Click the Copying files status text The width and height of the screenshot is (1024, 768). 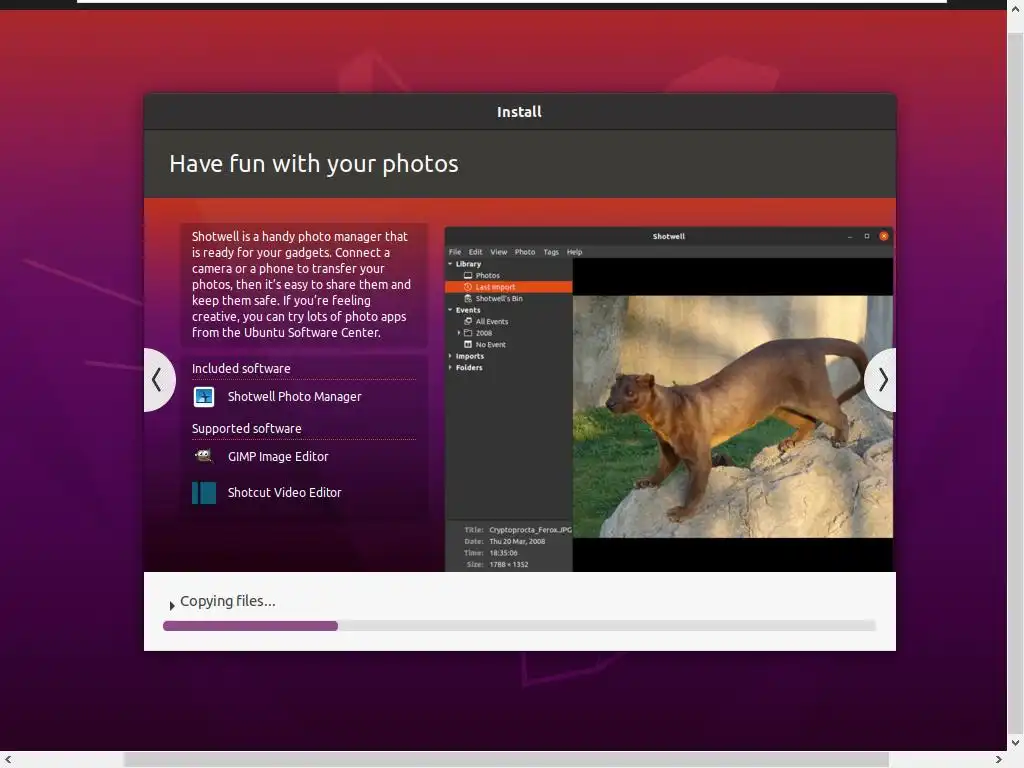tap(228, 601)
